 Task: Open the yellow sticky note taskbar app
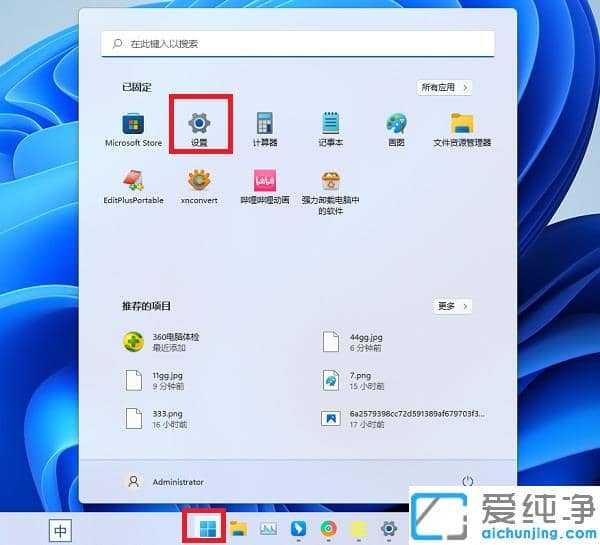[359, 530]
